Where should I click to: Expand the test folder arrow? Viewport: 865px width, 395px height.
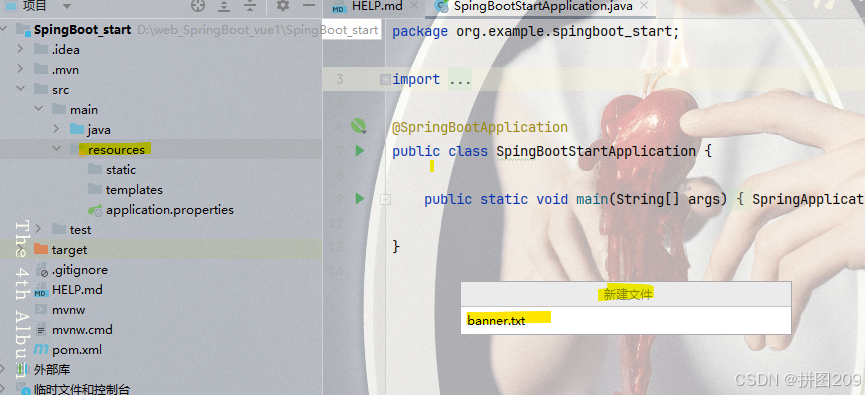coord(39,229)
